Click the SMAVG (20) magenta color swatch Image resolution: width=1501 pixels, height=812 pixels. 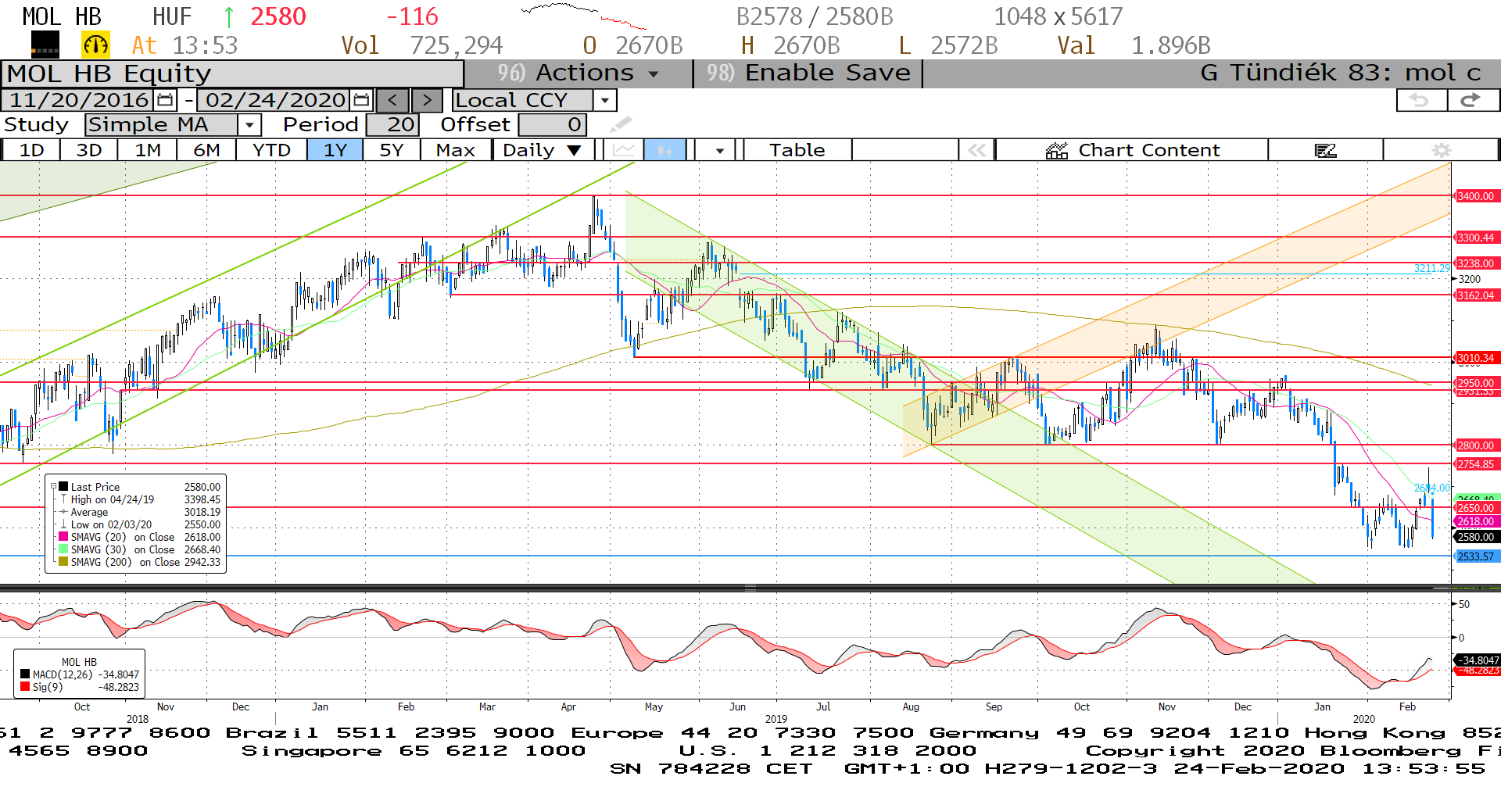click(x=63, y=537)
